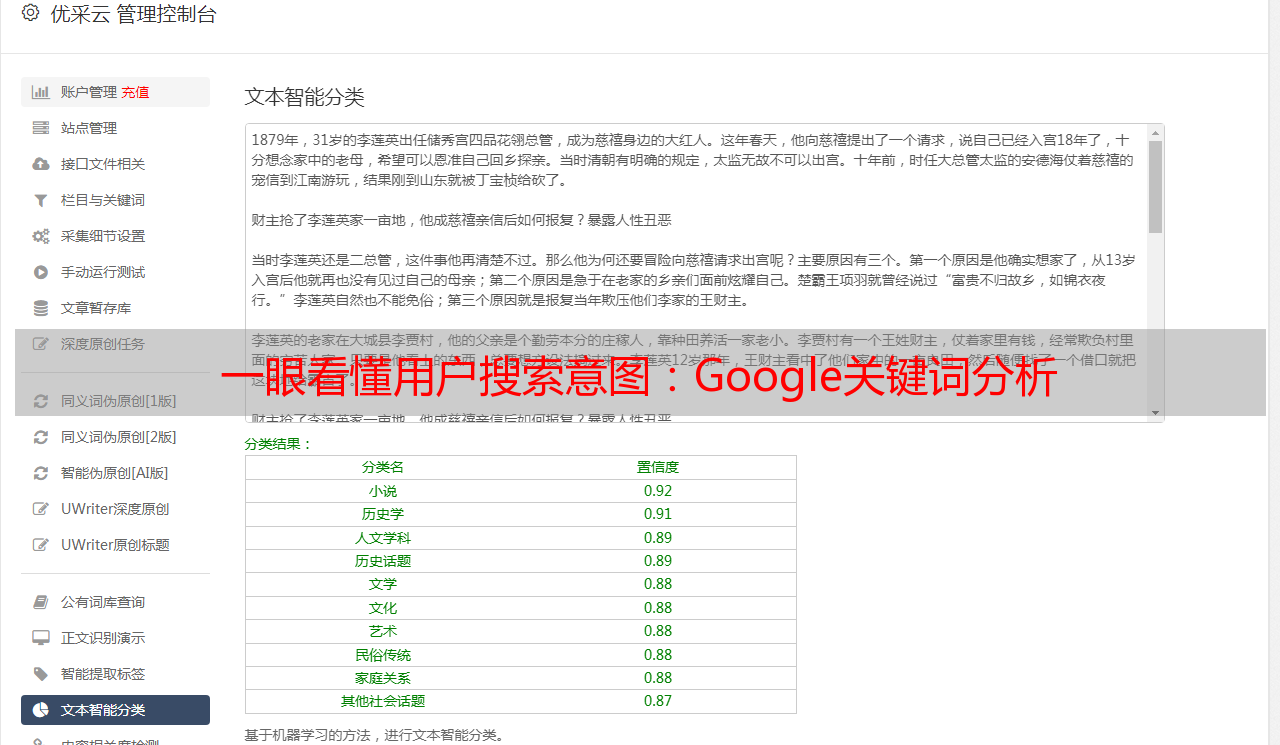Viewport: 1280px width, 745px height.
Task: Click the server icon next to 站点管理
Action: 41,128
